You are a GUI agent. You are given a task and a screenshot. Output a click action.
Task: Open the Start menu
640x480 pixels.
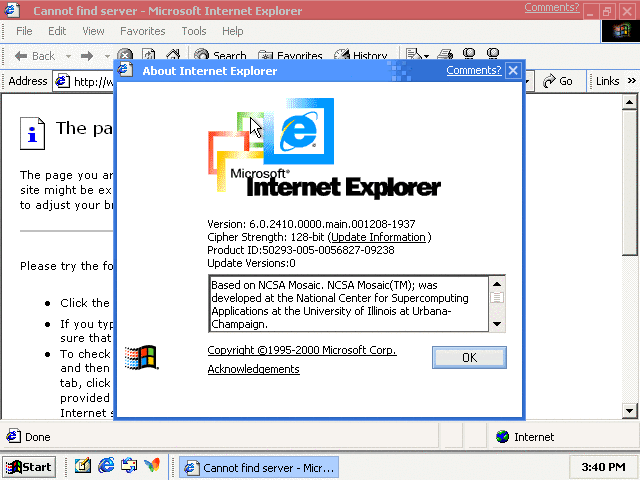click(x=29, y=467)
